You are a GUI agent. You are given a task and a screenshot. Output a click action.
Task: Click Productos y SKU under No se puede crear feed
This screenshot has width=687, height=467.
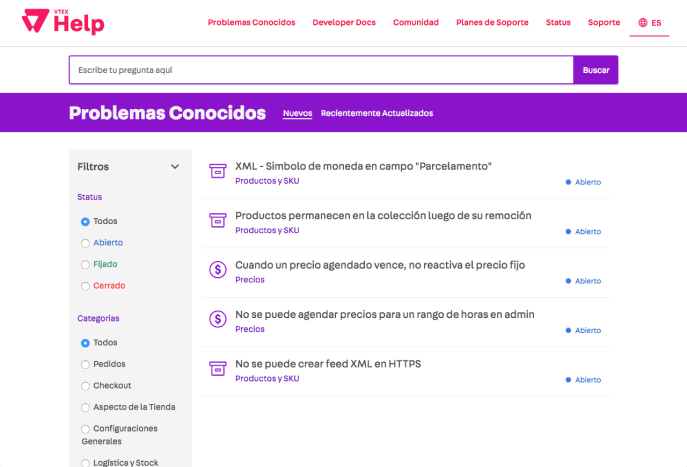point(267,379)
